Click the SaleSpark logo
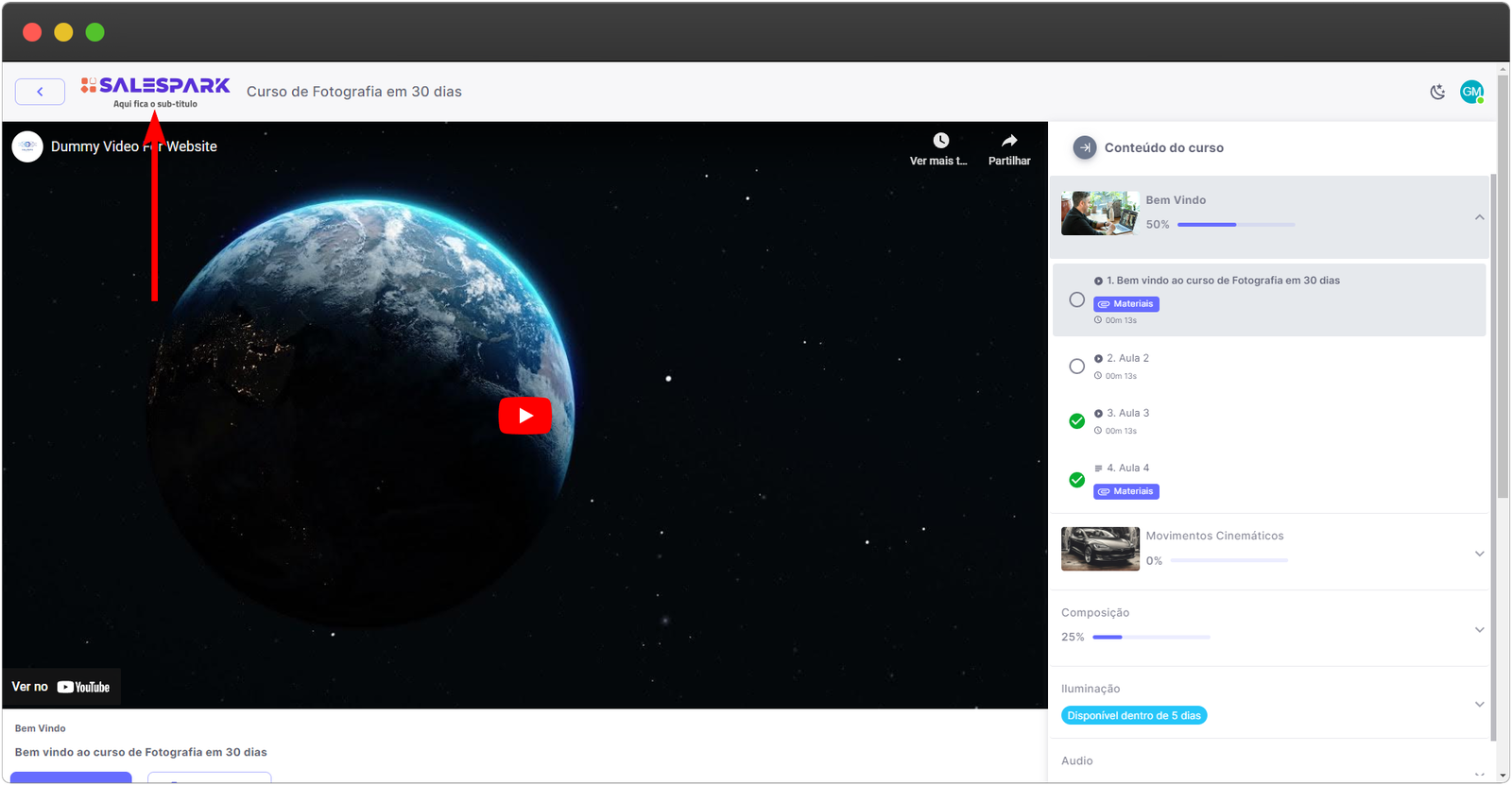1512x785 pixels. (x=156, y=86)
